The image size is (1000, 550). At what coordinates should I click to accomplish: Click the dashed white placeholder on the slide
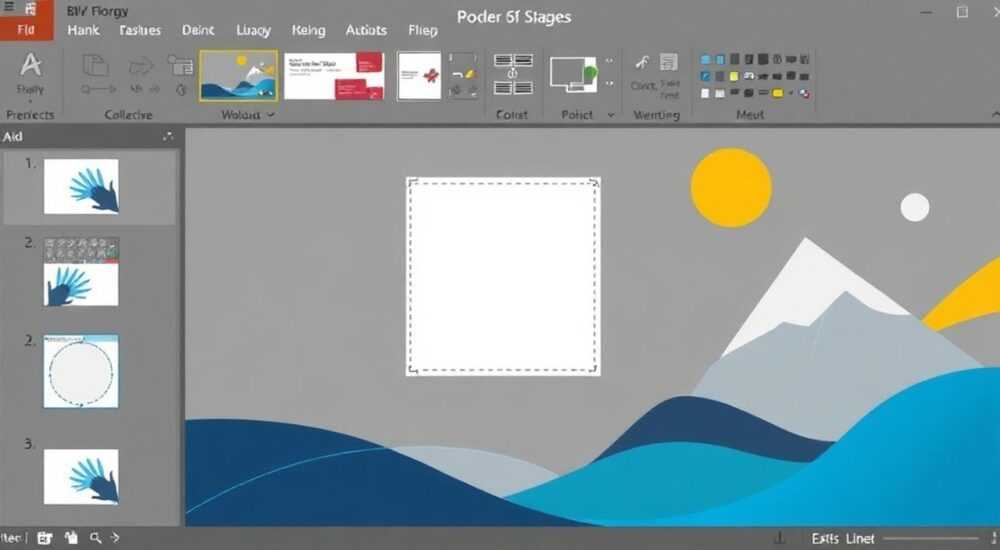[503, 276]
